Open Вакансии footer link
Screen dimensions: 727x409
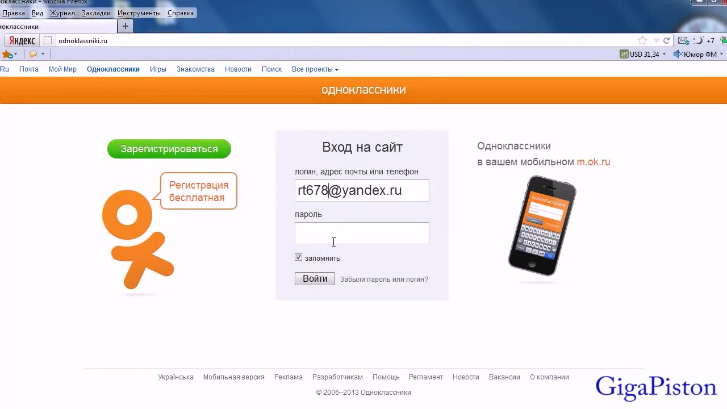504,377
